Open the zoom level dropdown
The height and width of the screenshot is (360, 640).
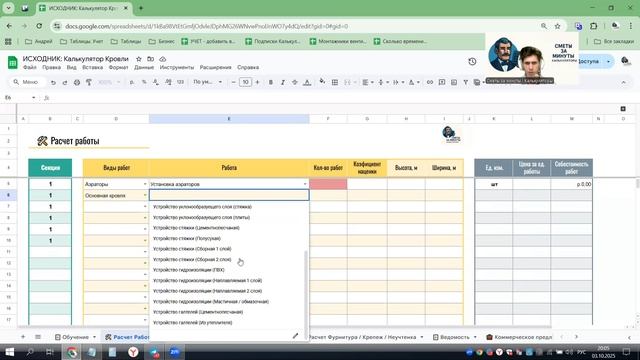coord(109,82)
